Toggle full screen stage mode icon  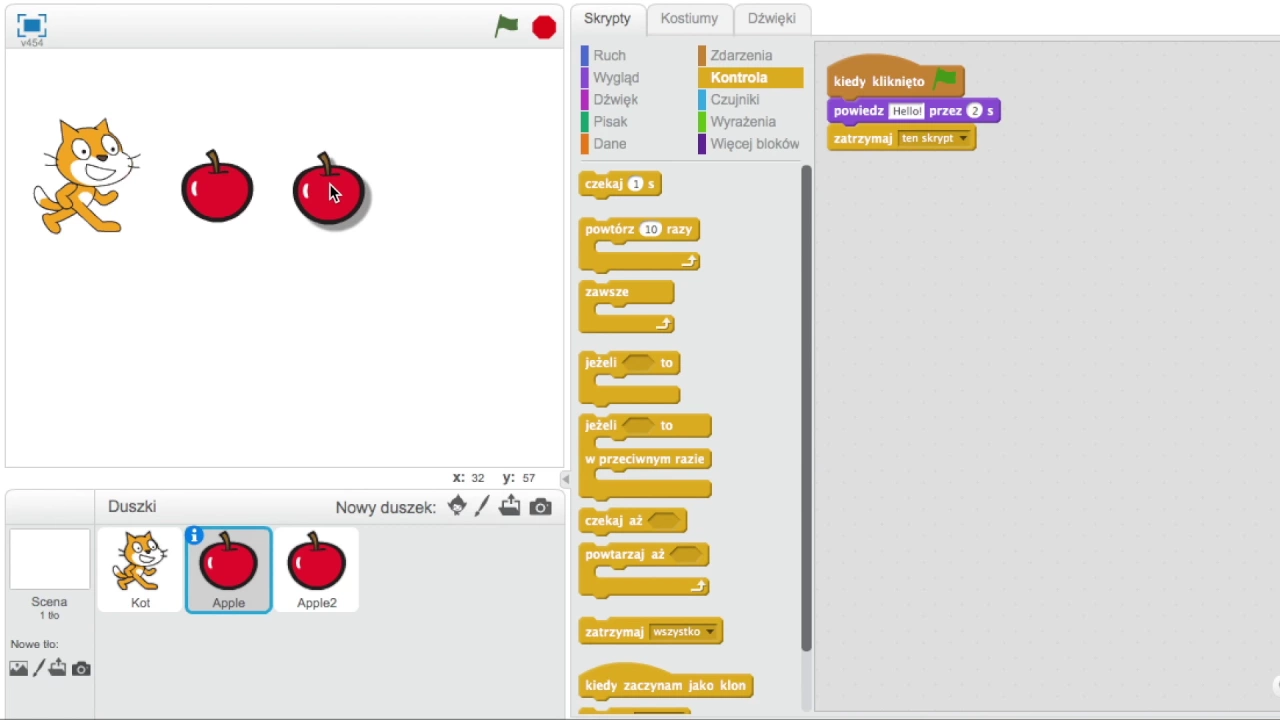tap(32, 26)
